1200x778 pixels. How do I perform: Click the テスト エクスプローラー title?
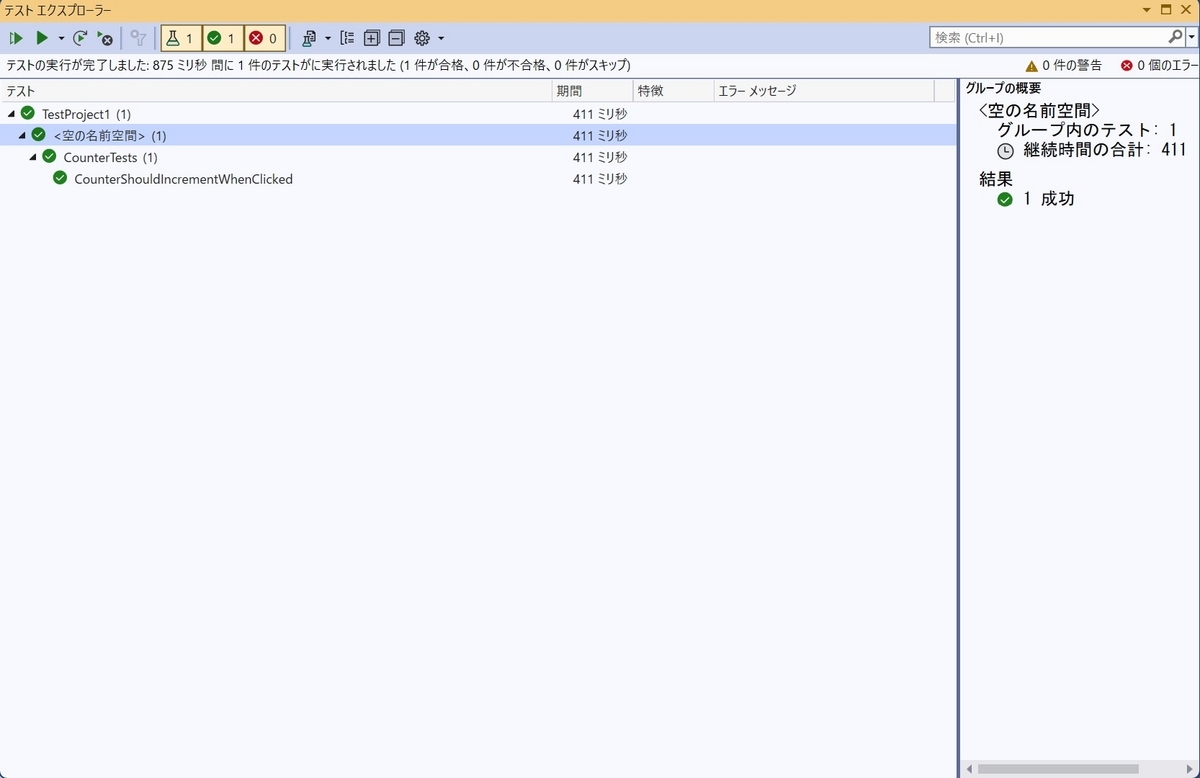pos(59,9)
